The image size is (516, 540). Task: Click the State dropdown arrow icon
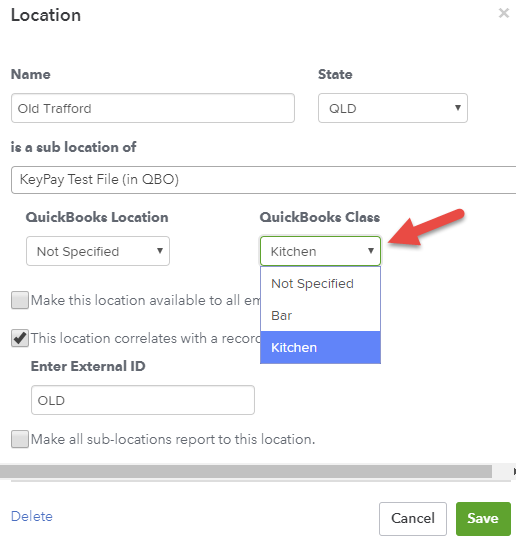point(458,108)
